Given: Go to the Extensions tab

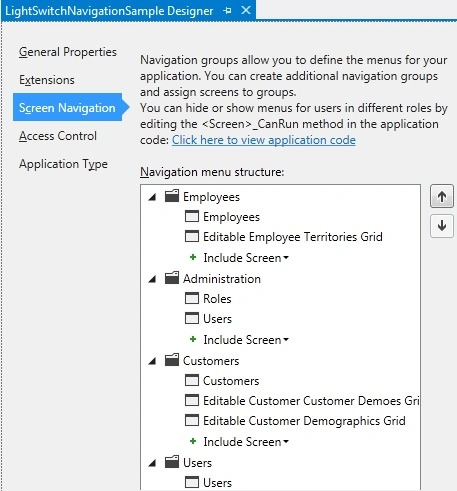Looking at the screenshot, I should coord(47,80).
